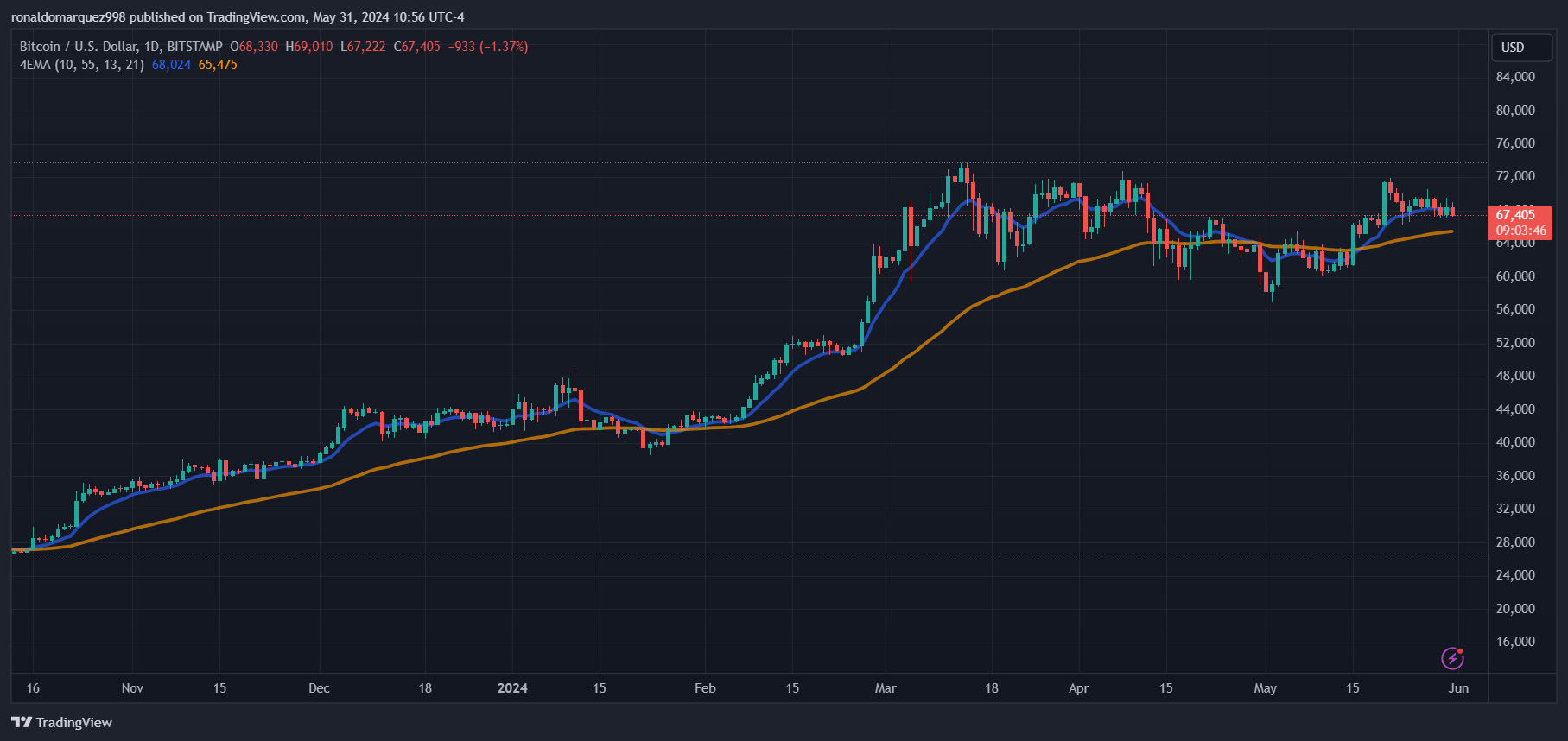The width and height of the screenshot is (1568, 741).
Task: Click the change value −933 (−1.37%)
Action: click(488, 47)
